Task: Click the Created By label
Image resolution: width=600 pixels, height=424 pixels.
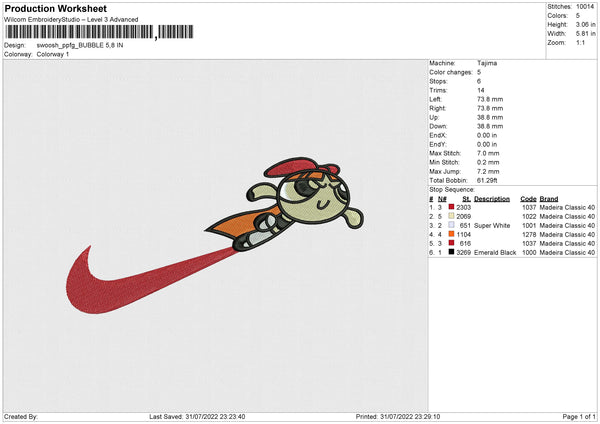Action: (x=21, y=416)
